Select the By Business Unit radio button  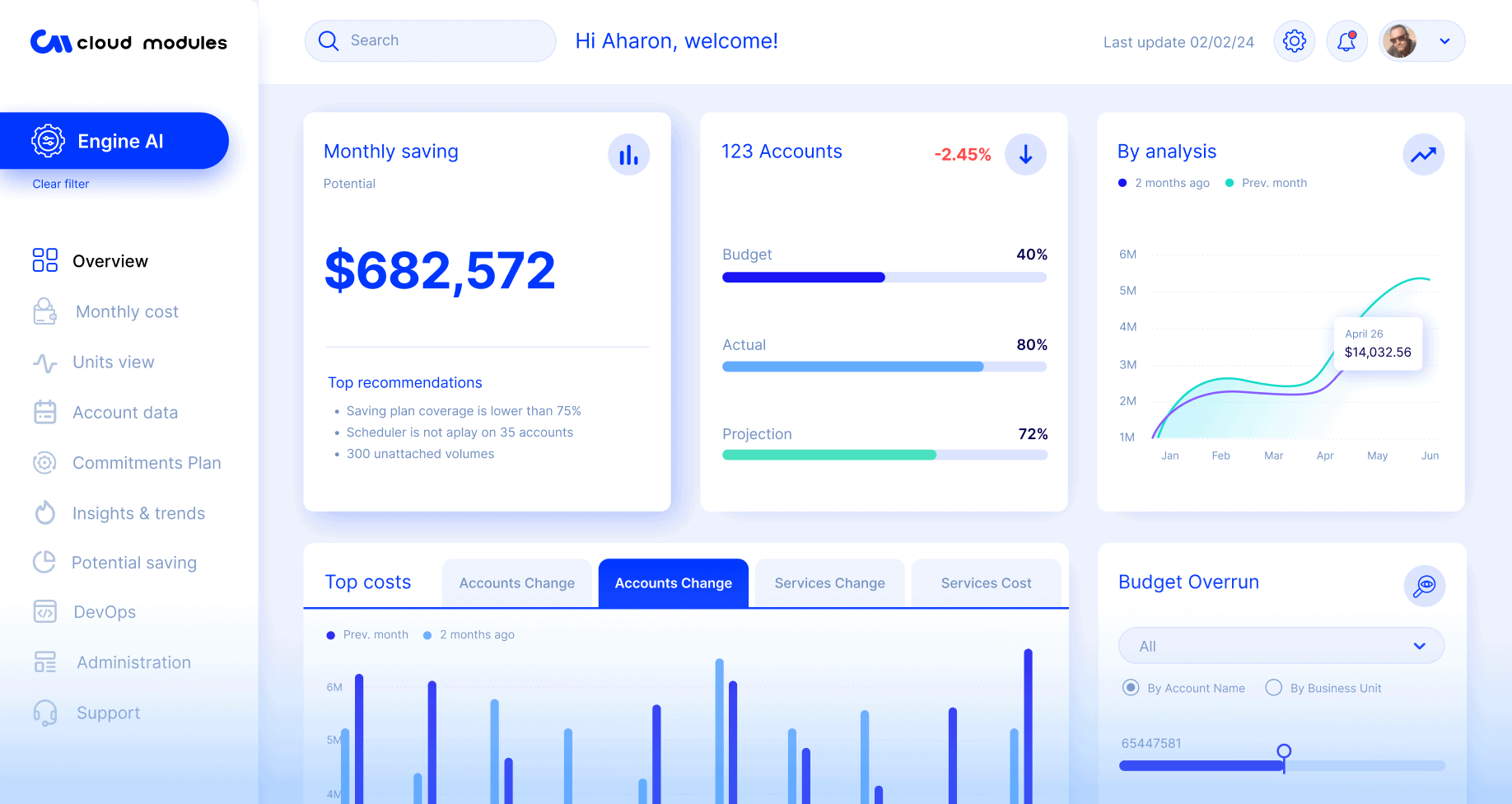pyautogui.click(x=1274, y=688)
